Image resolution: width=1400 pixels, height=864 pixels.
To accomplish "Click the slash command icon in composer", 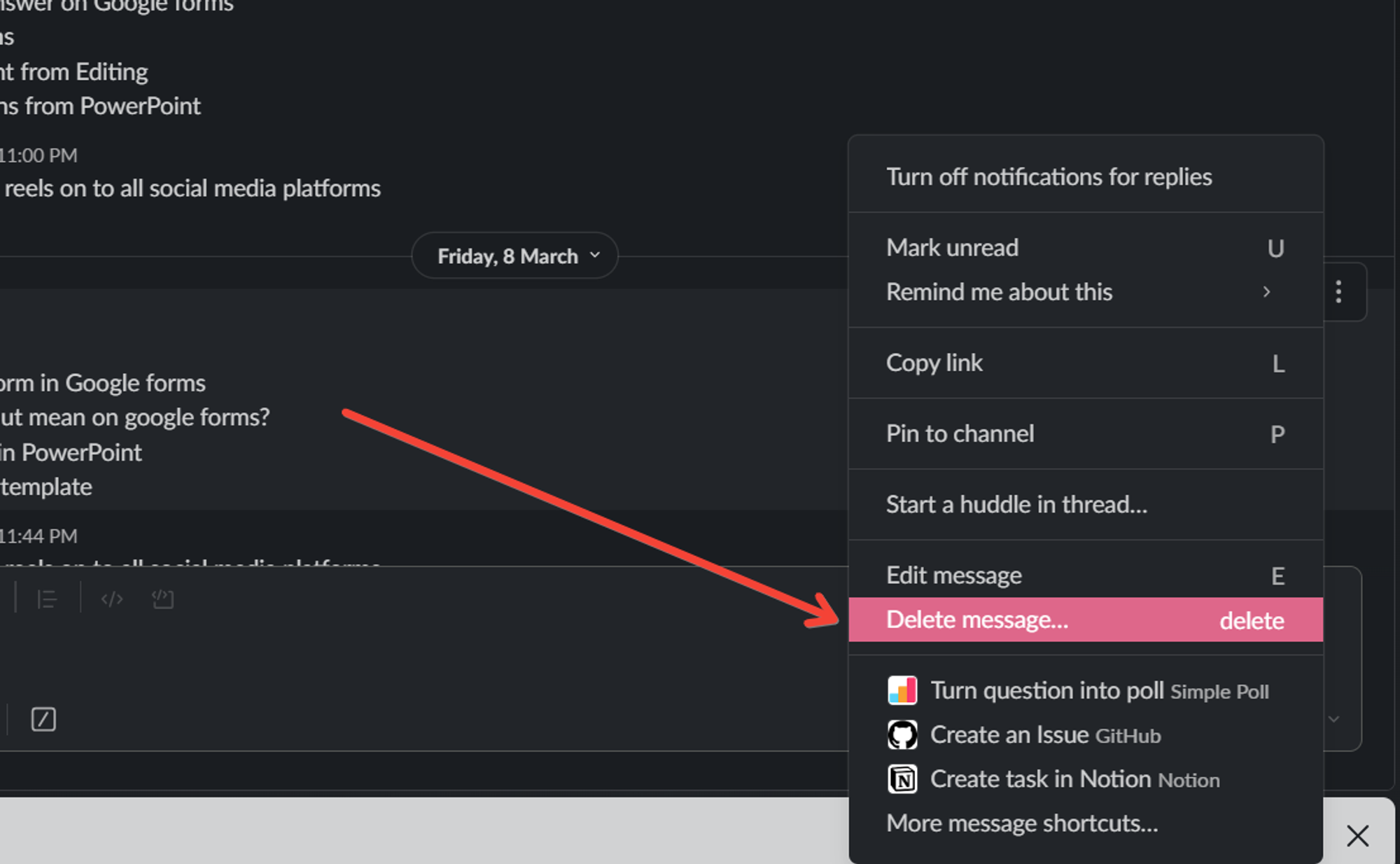I will [42, 718].
